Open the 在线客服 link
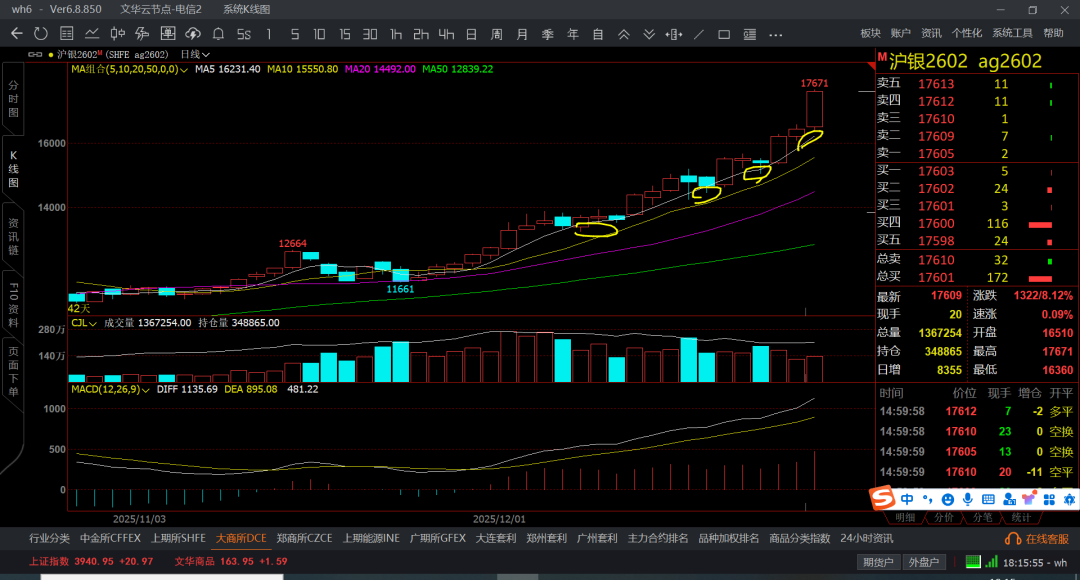Screen dimensions: 1080x580 tap(1047, 539)
